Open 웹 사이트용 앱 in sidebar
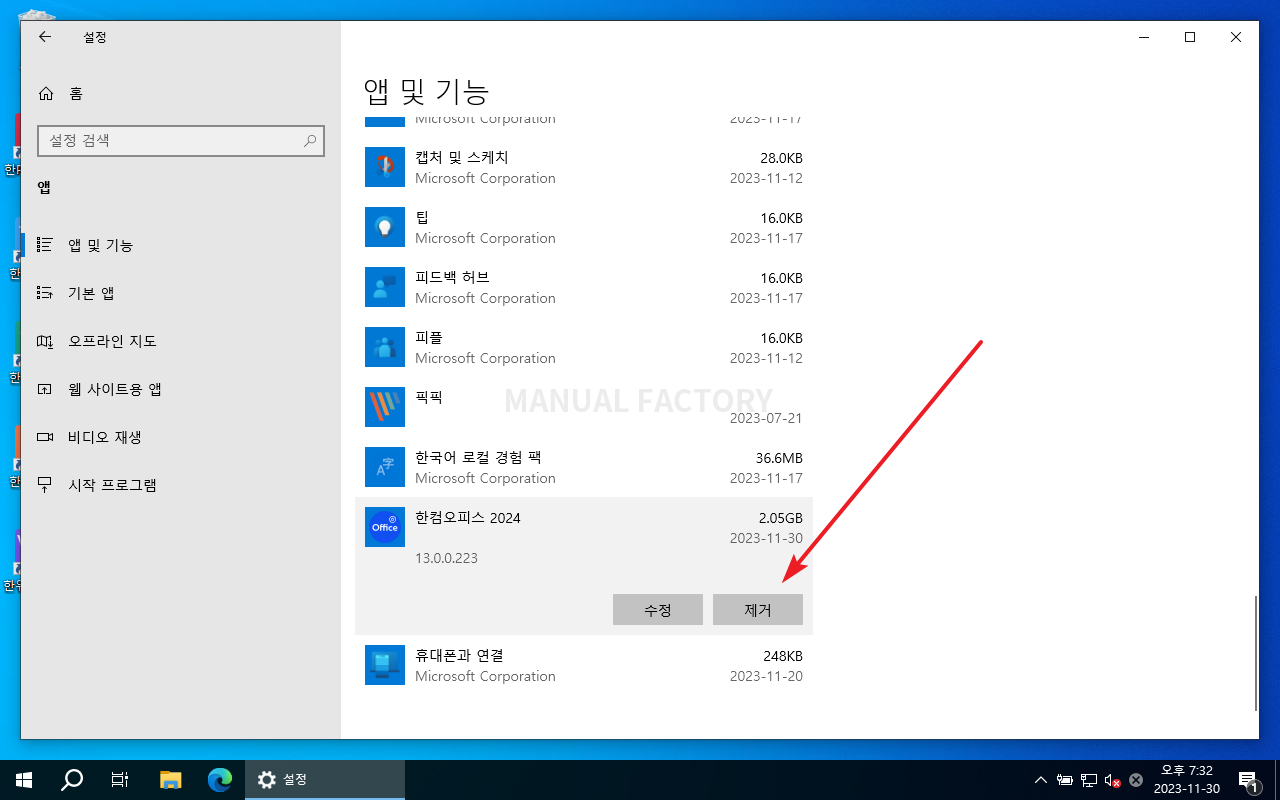This screenshot has height=800, width=1280. pos(180,389)
